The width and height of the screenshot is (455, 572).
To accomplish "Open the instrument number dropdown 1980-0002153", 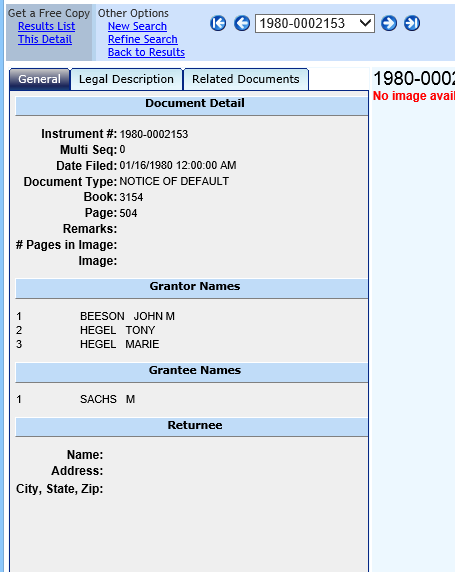I will point(315,23).
